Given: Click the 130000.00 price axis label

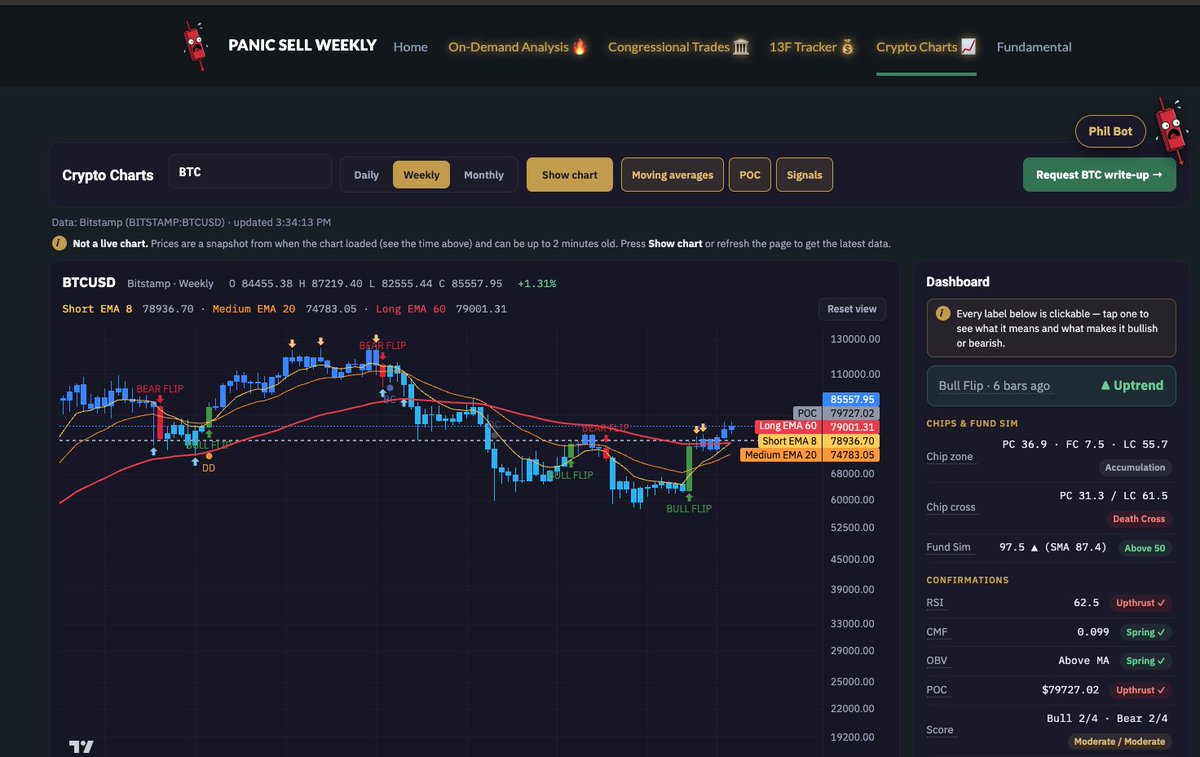Looking at the screenshot, I should coord(855,340).
